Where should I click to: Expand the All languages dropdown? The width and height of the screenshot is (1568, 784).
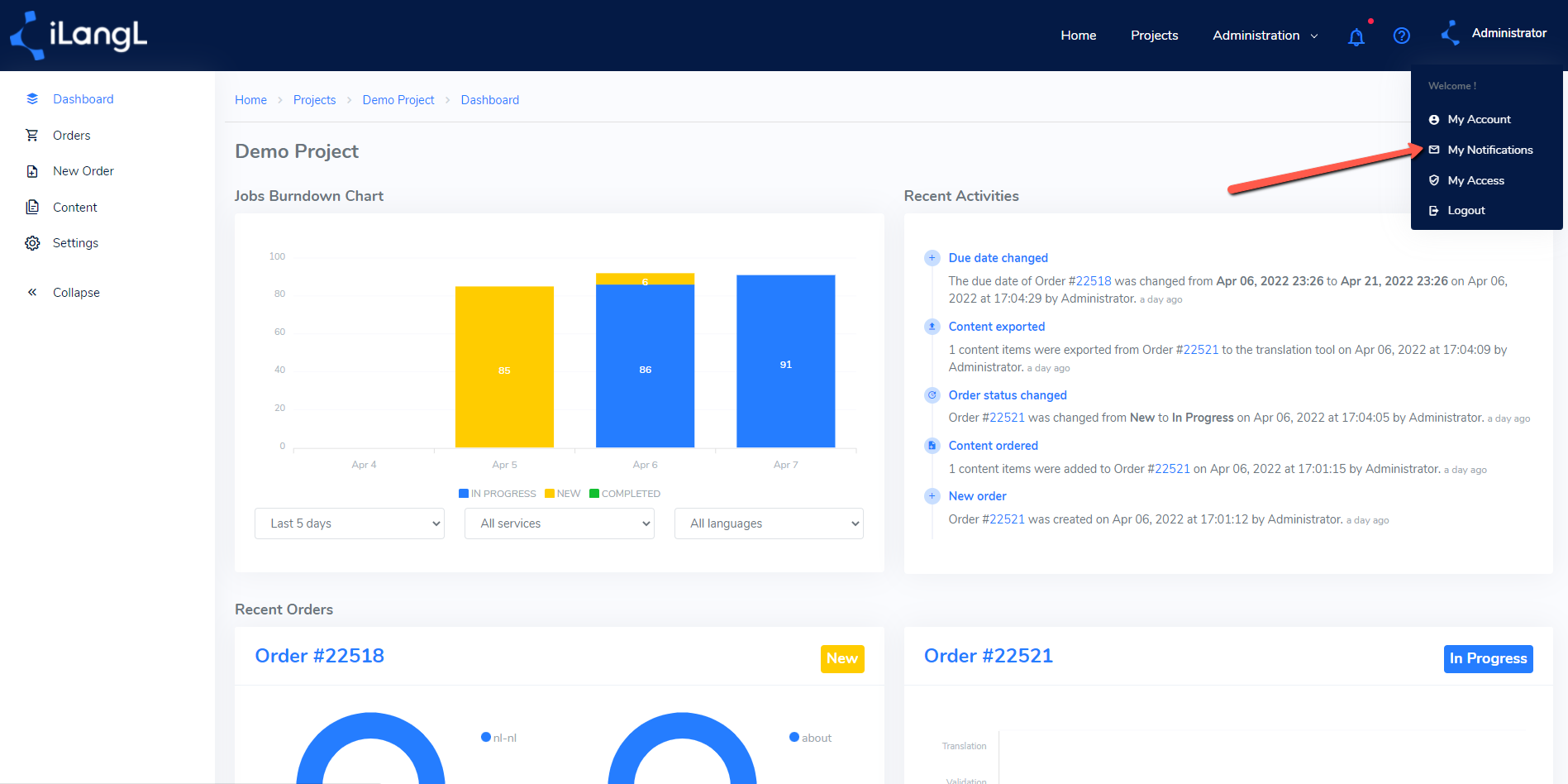(x=769, y=523)
